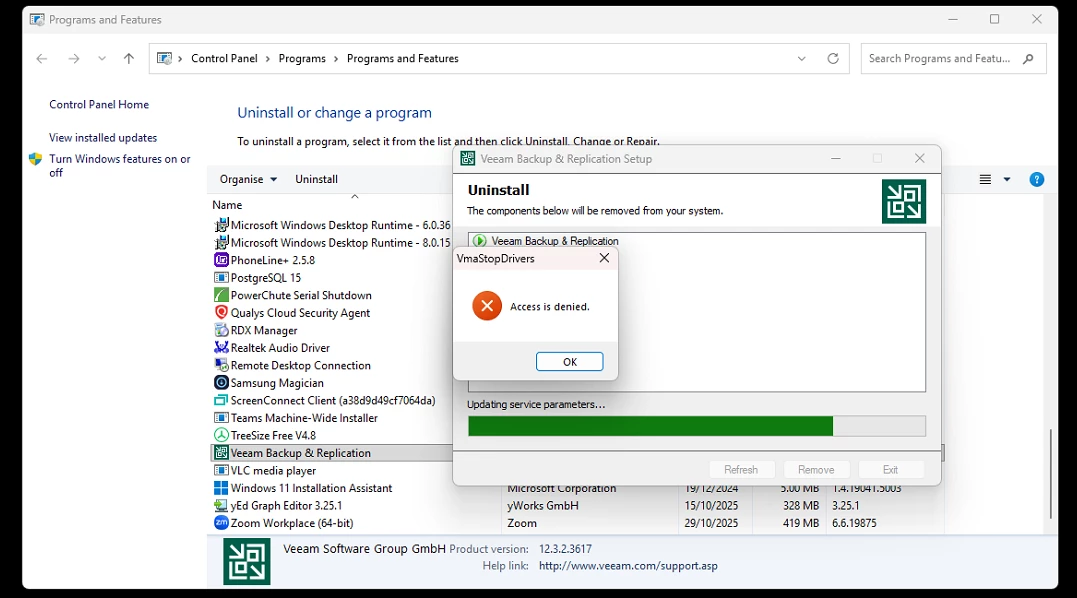This screenshot has height=598, width=1077.
Task: Click the red error icon in VmaStopDrivers dialog
Action: point(487,306)
